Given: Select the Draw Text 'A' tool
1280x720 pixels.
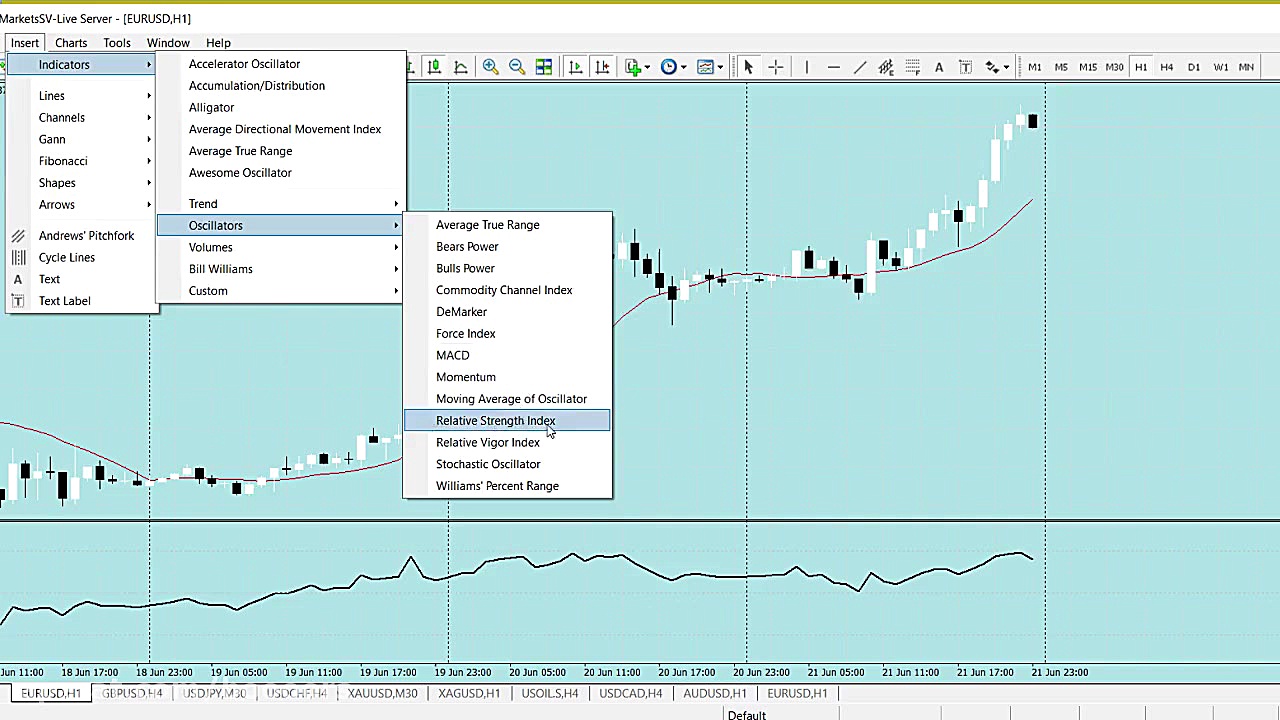Looking at the screenshot, I should (939, 67).
